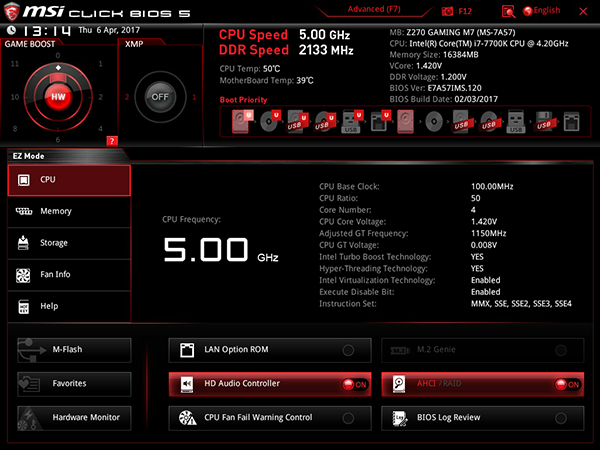The height and width of the screenshot is (450, 600).
Task: Click the Adjusted GT Frequency 1150MHz value
Action: [x=489, y=233]
